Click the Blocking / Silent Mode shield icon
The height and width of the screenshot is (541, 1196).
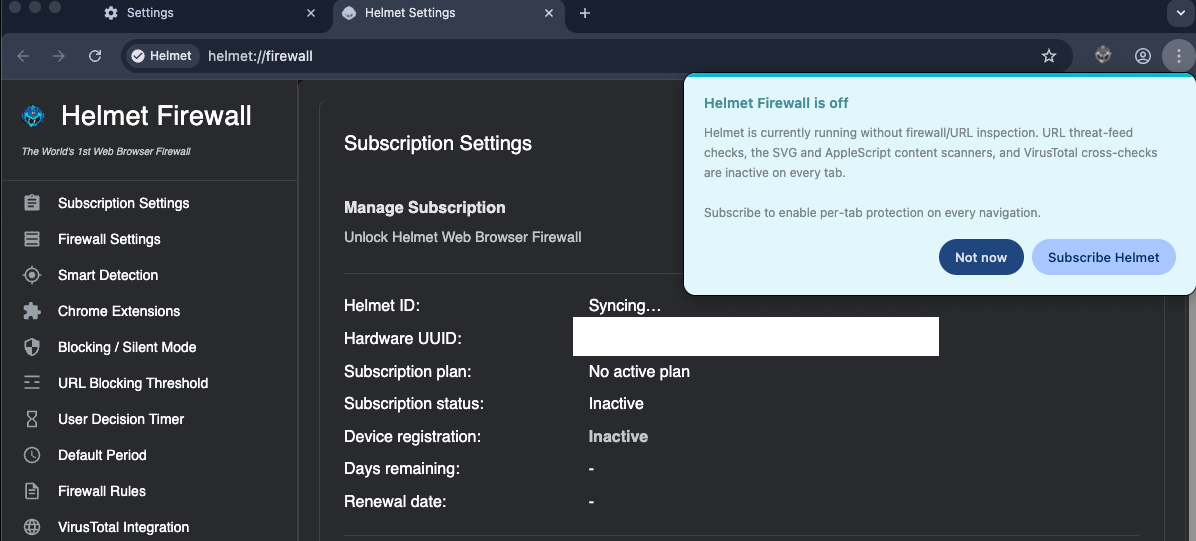pyautogui.click(x=31, y=347)
